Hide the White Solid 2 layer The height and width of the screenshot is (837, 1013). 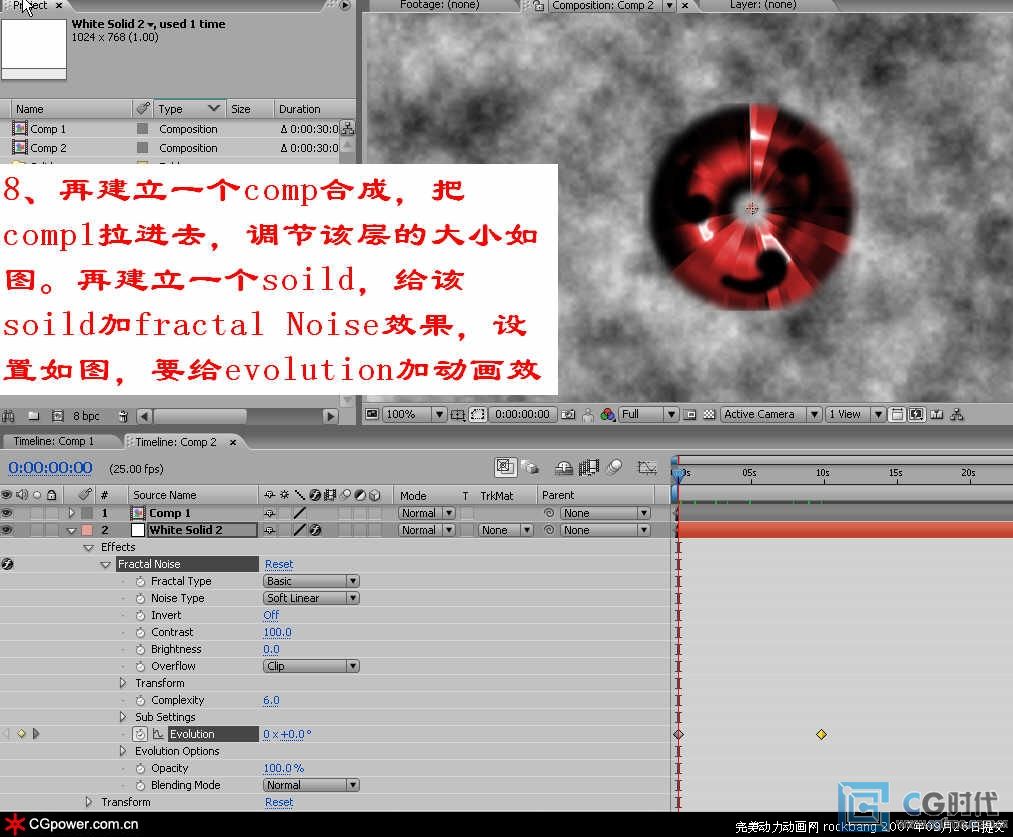pyautogui.click(x=7, y=530)
